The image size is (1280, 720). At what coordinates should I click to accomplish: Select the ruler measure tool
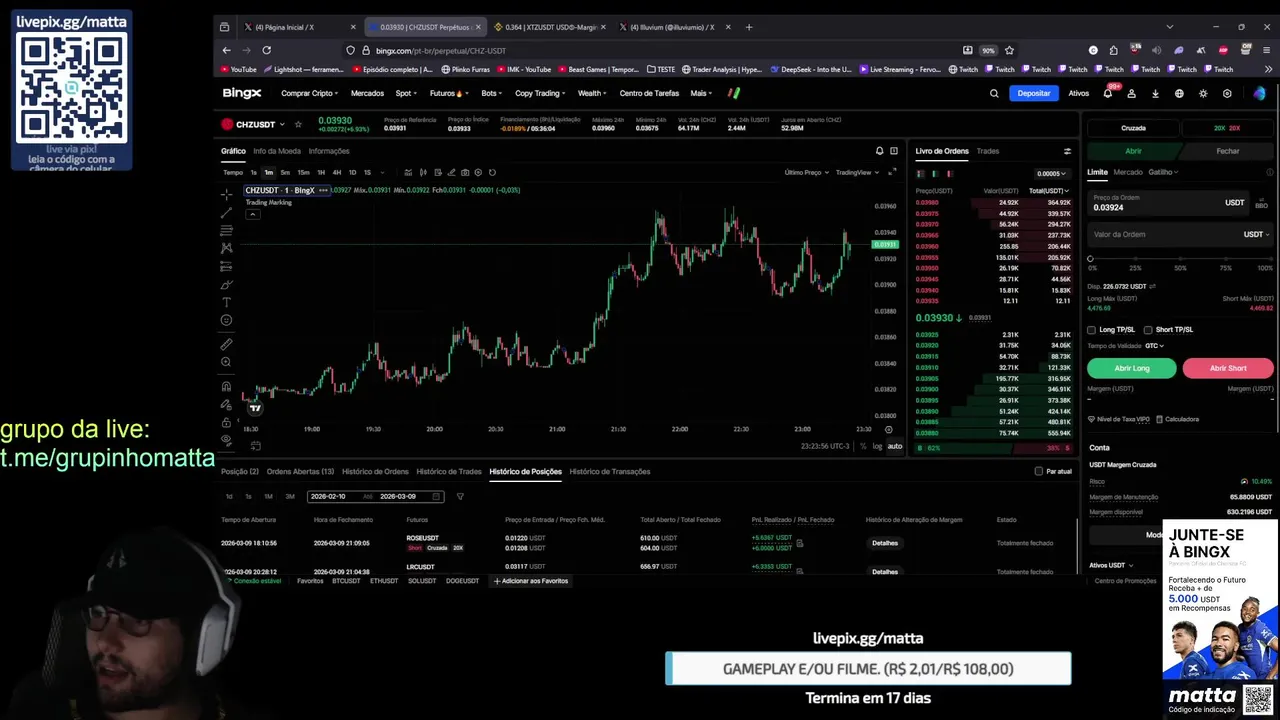227,344
